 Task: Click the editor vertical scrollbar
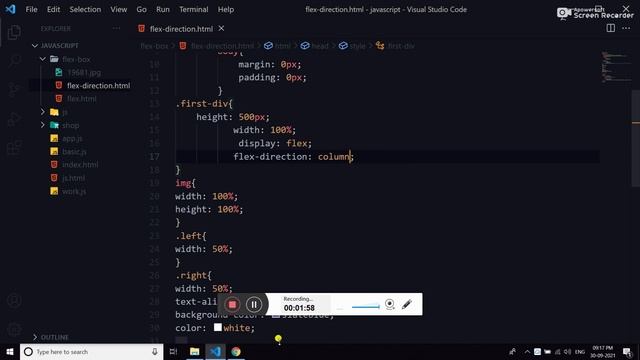click(x=636, y=139)
